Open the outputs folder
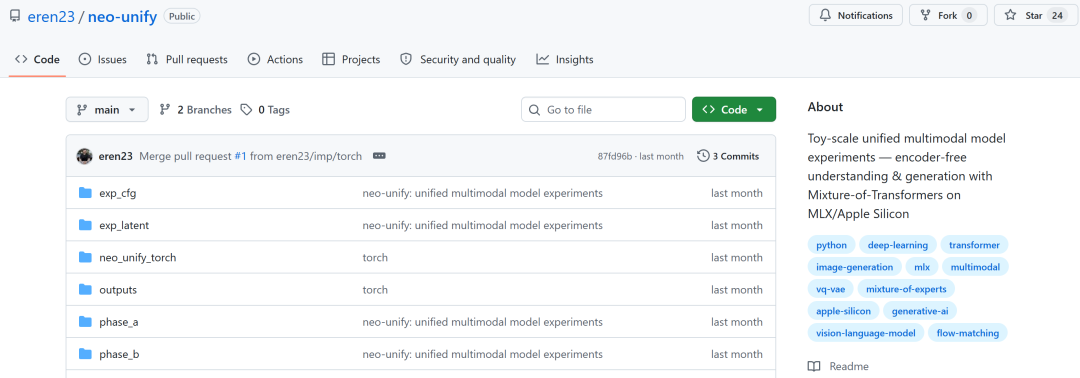The width and height of the screenshot is (1080, 378). point(118,290)
